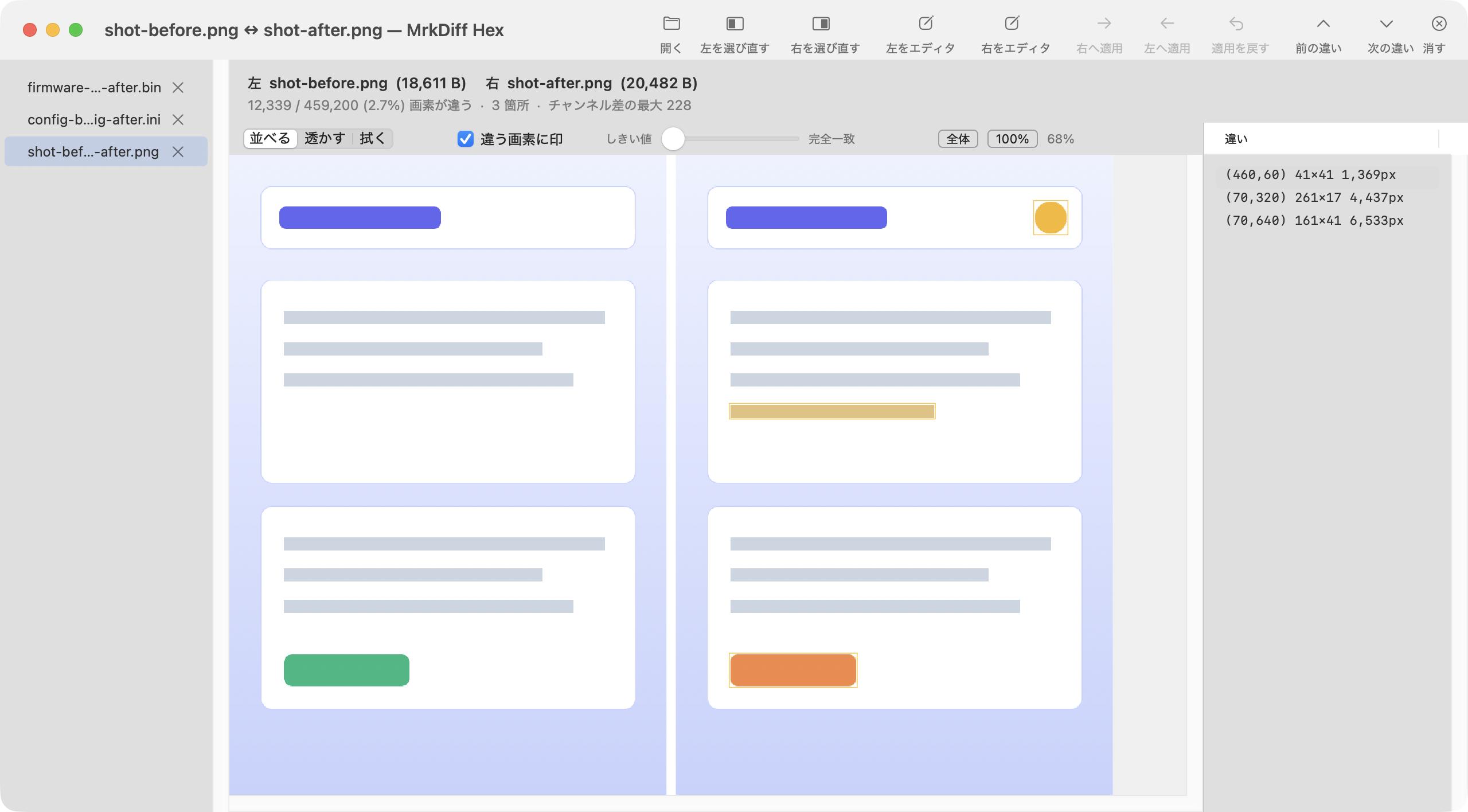
Task: Click the 適用を戻す undo icon
Action: click(1236, 24)
